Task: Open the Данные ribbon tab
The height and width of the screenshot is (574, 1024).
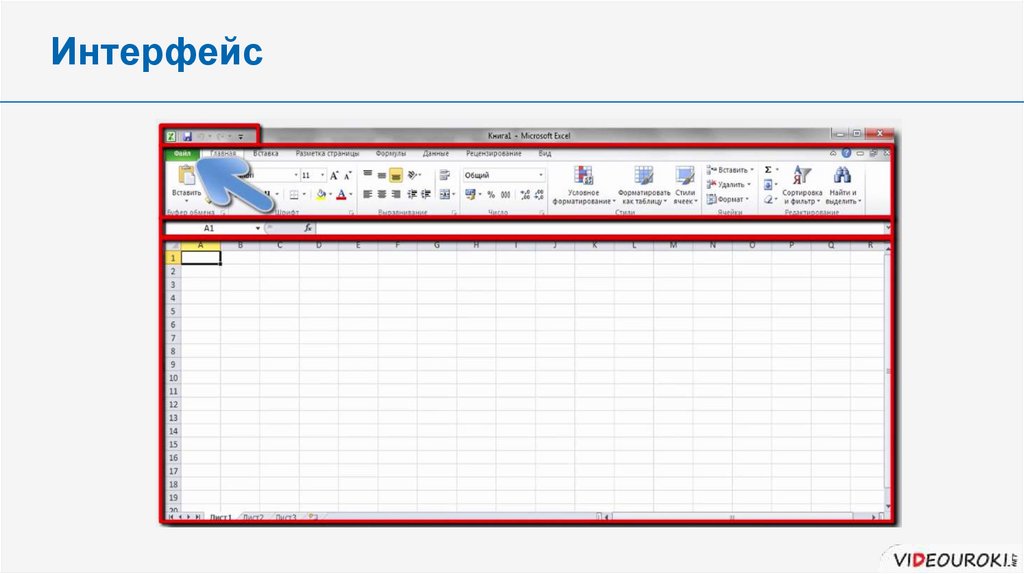Action: click(436, 154)
